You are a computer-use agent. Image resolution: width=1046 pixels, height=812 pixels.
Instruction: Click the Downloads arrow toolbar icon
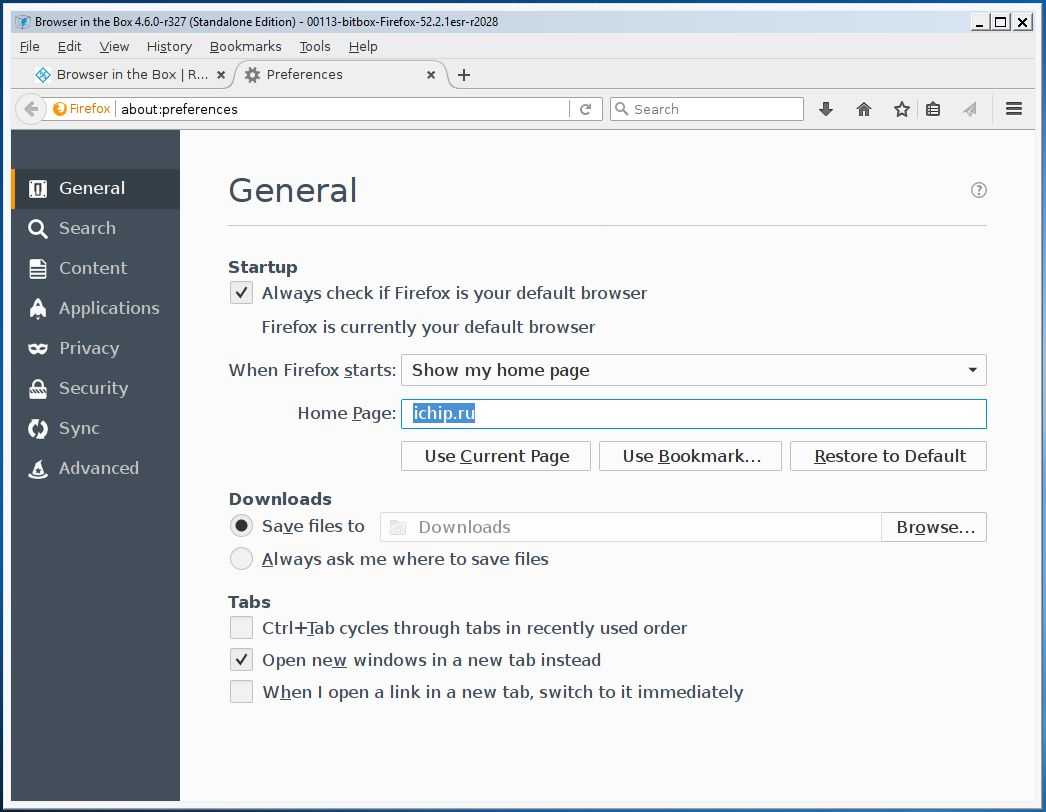tap(826, 109)
